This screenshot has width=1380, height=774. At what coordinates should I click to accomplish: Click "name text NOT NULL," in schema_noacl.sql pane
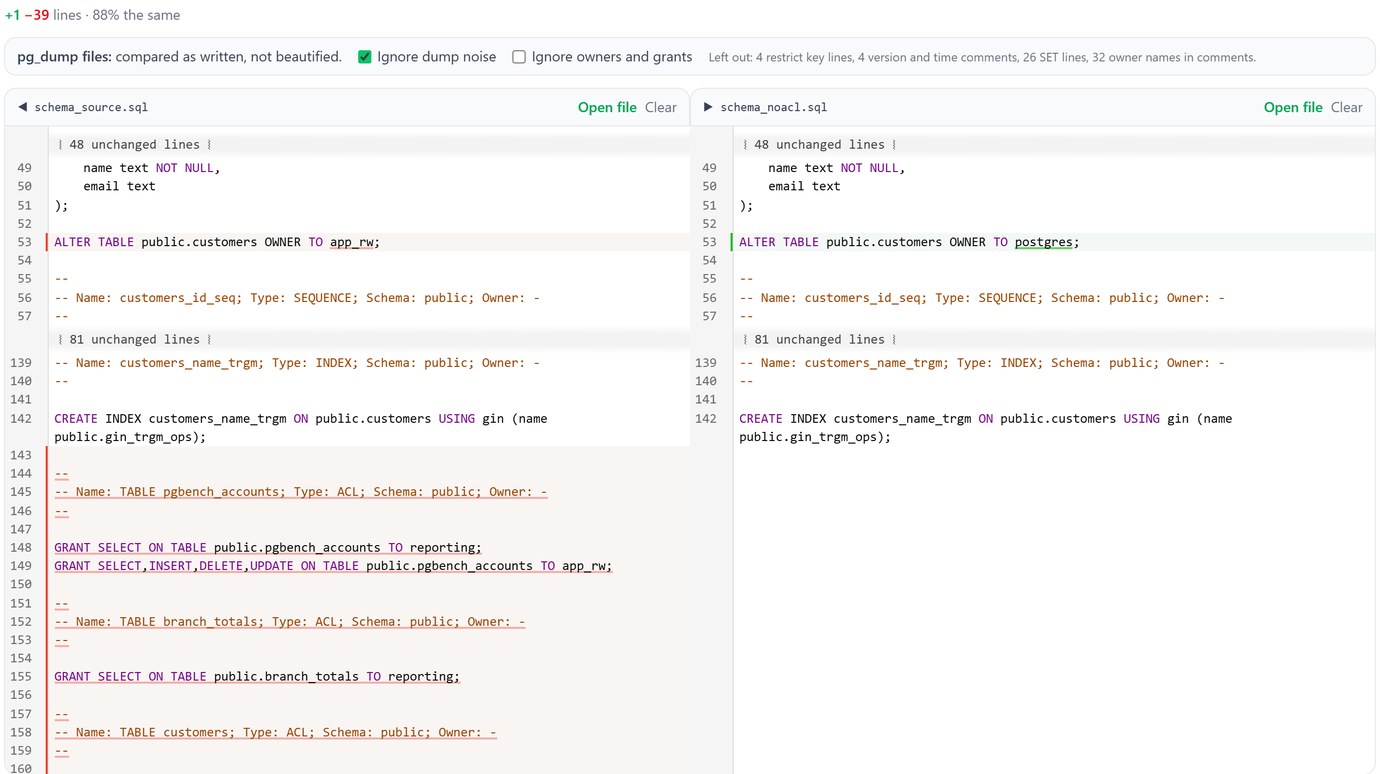(837, 168)
